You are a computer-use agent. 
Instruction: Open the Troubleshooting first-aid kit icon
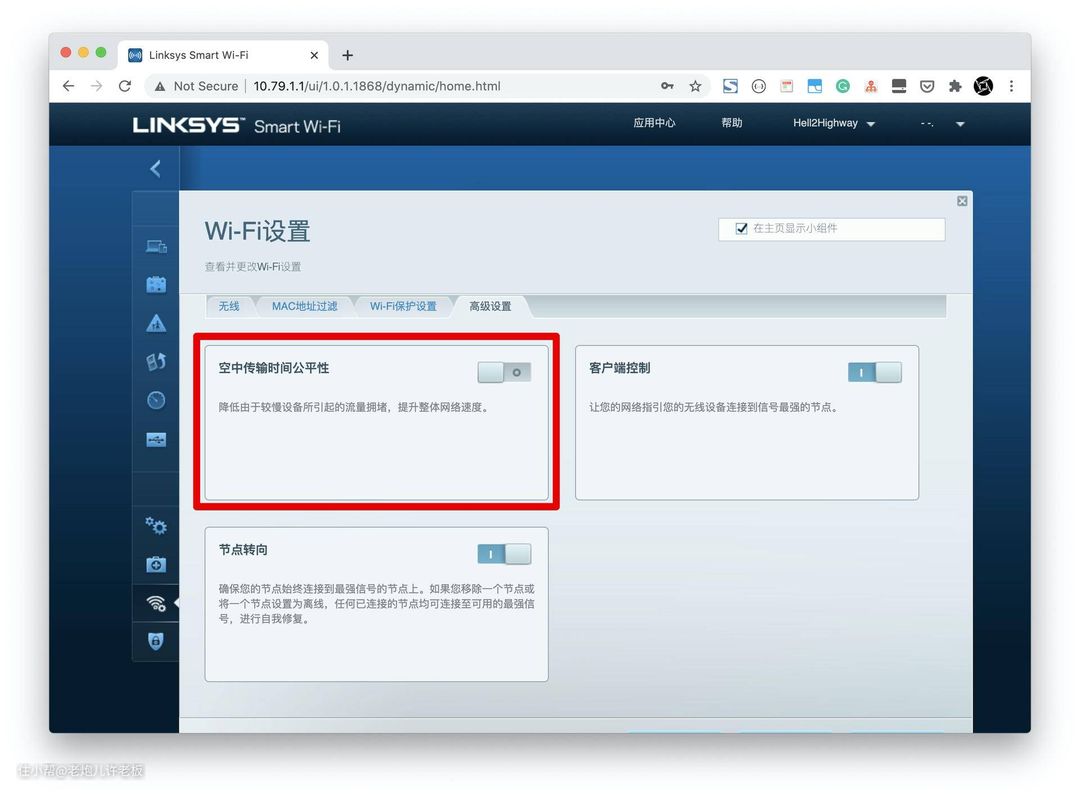pyautogui.click(x=156, y=565)
